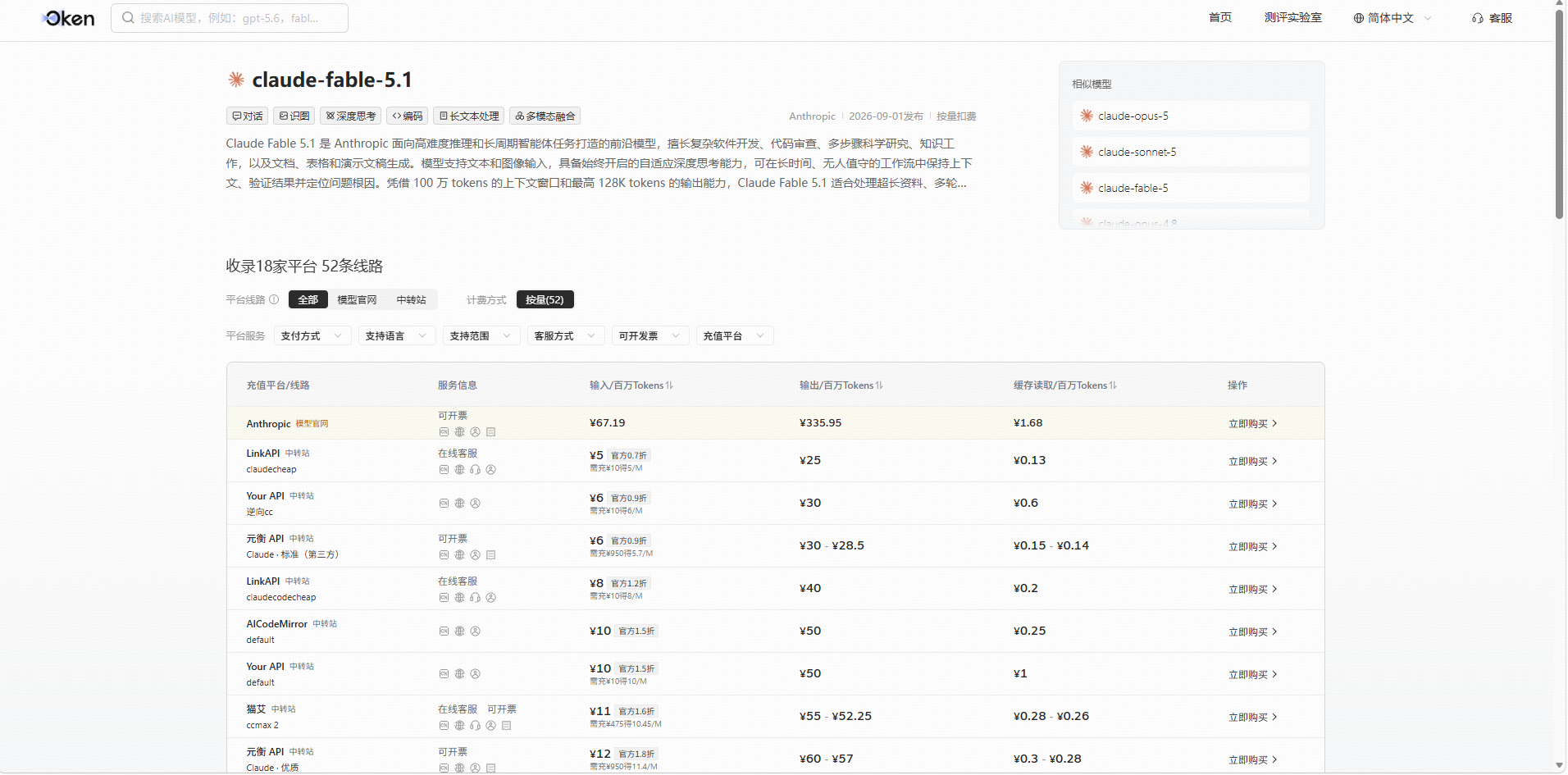
Task: Click the 编码 capability tag
Action: (x=407, y=116)
